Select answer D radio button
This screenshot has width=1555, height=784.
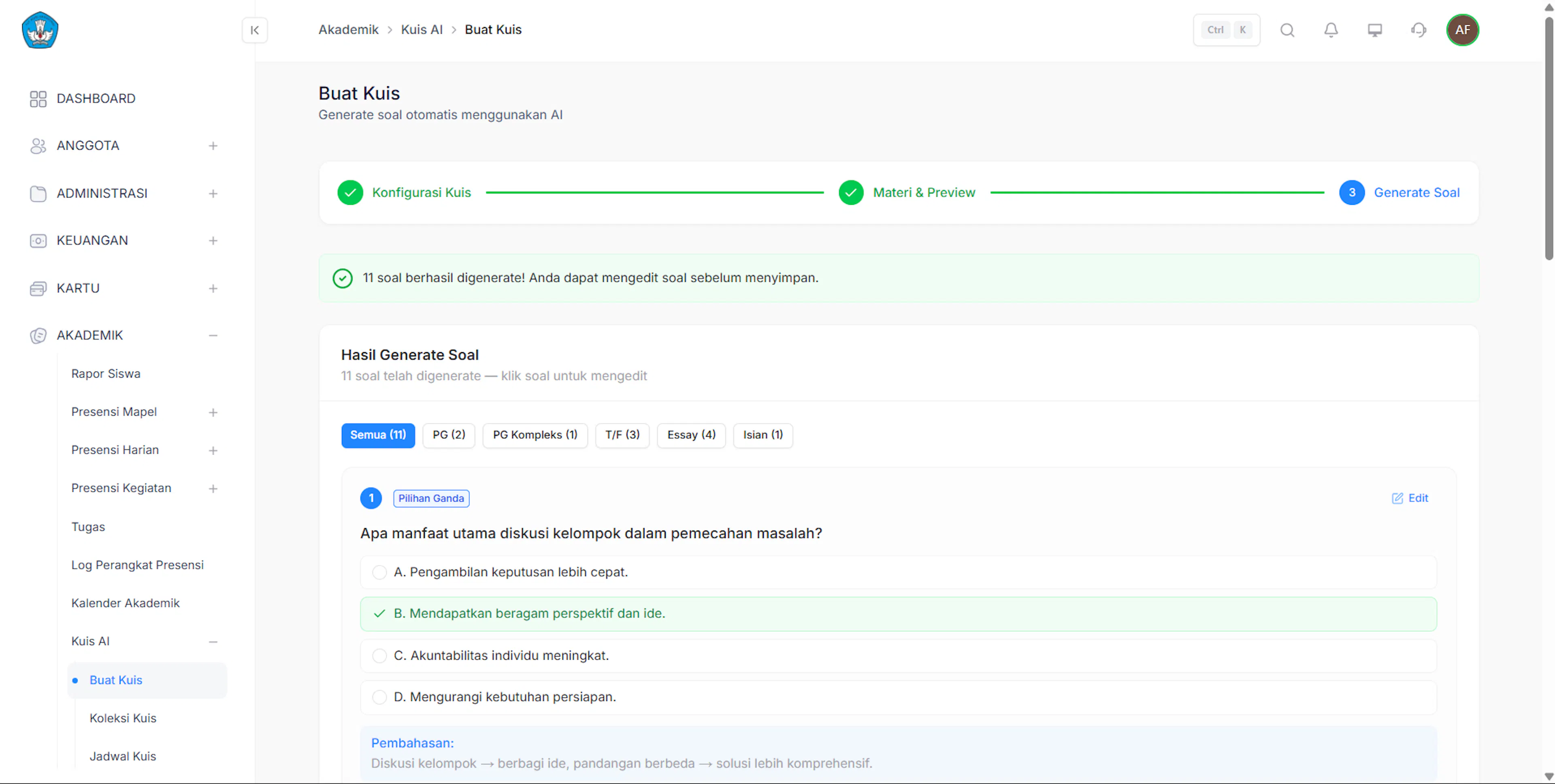click(x=379, y=697)
